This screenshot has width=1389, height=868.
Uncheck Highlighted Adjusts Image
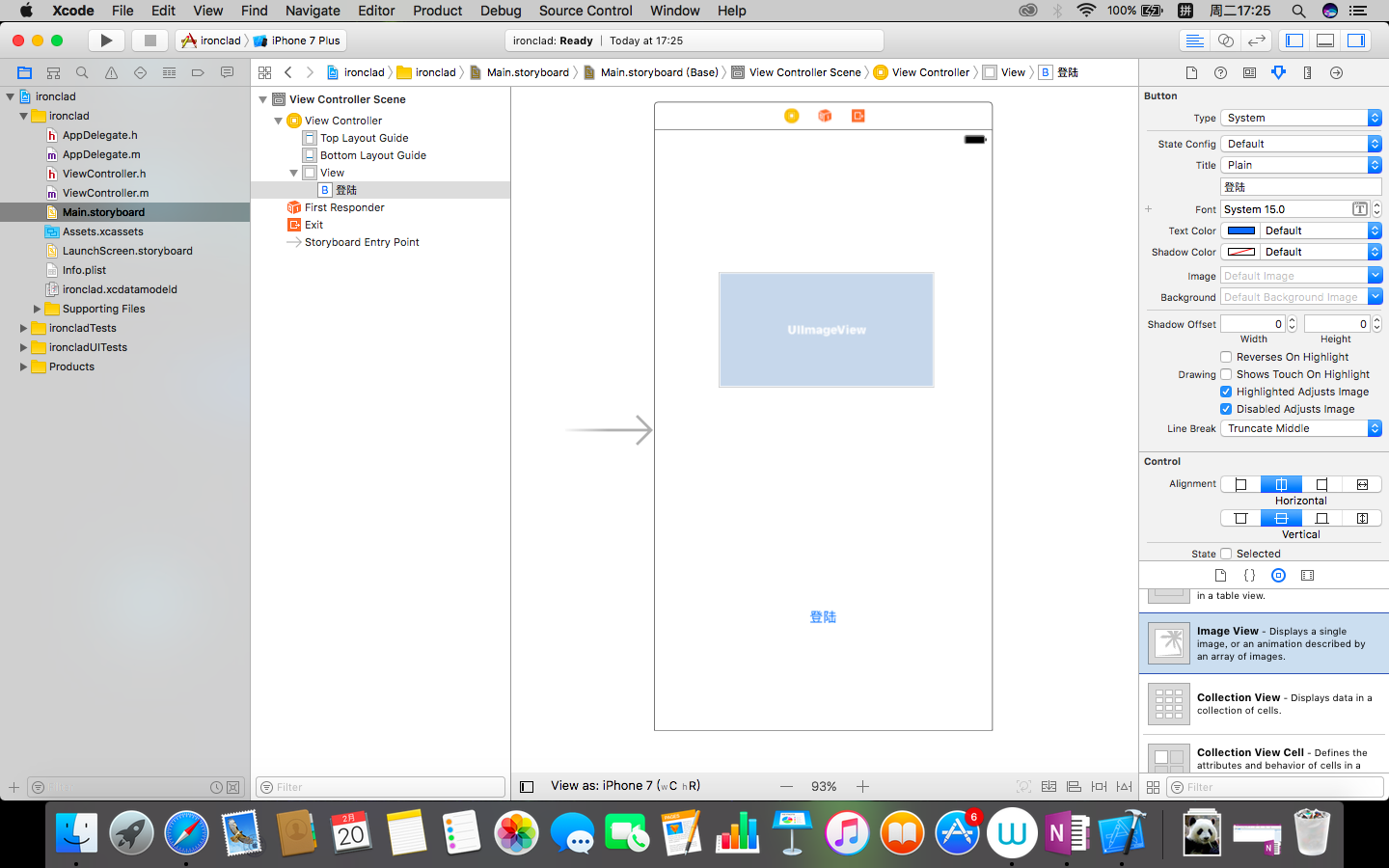click(1226, 392)
